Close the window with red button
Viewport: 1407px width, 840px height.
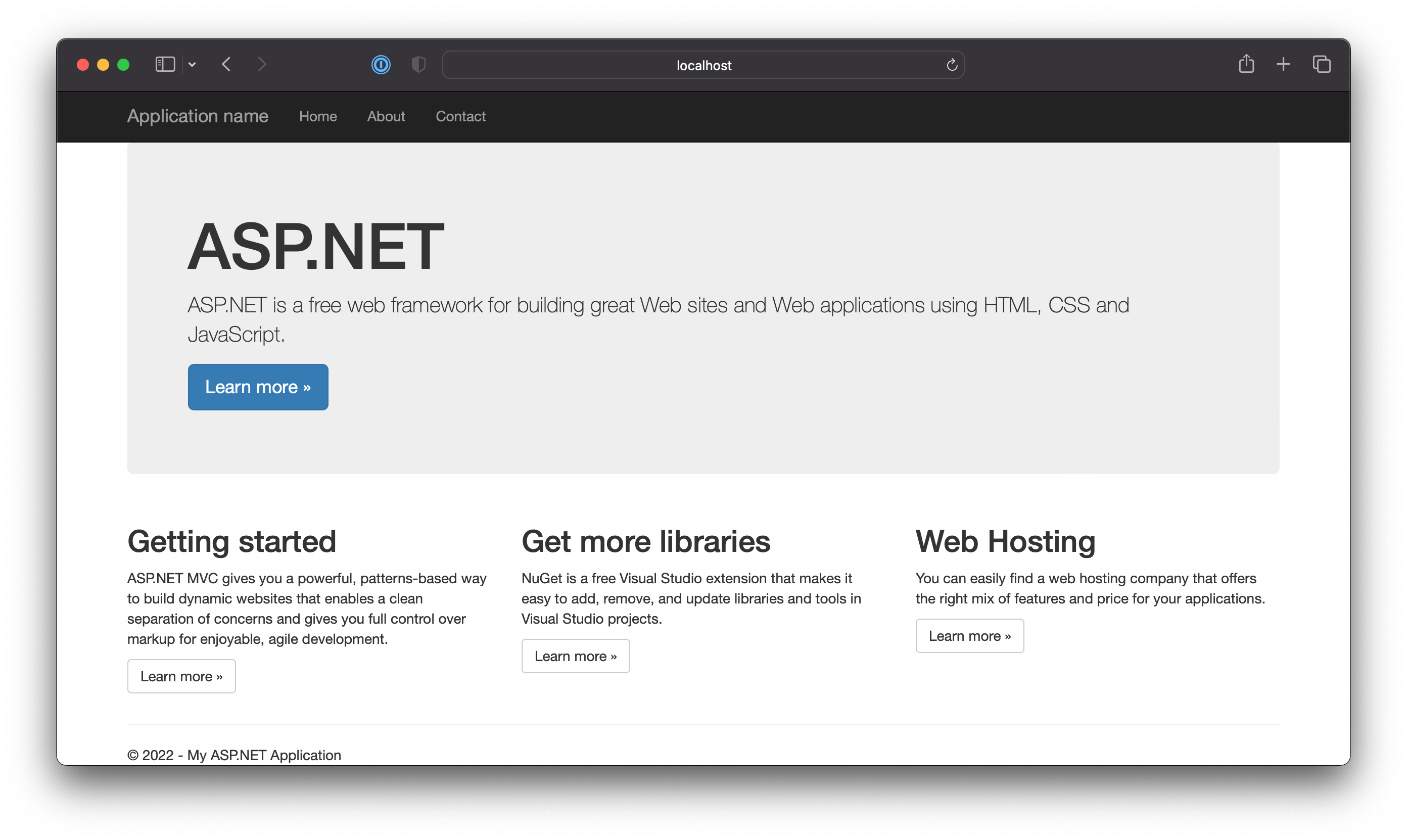coord(83,65)
